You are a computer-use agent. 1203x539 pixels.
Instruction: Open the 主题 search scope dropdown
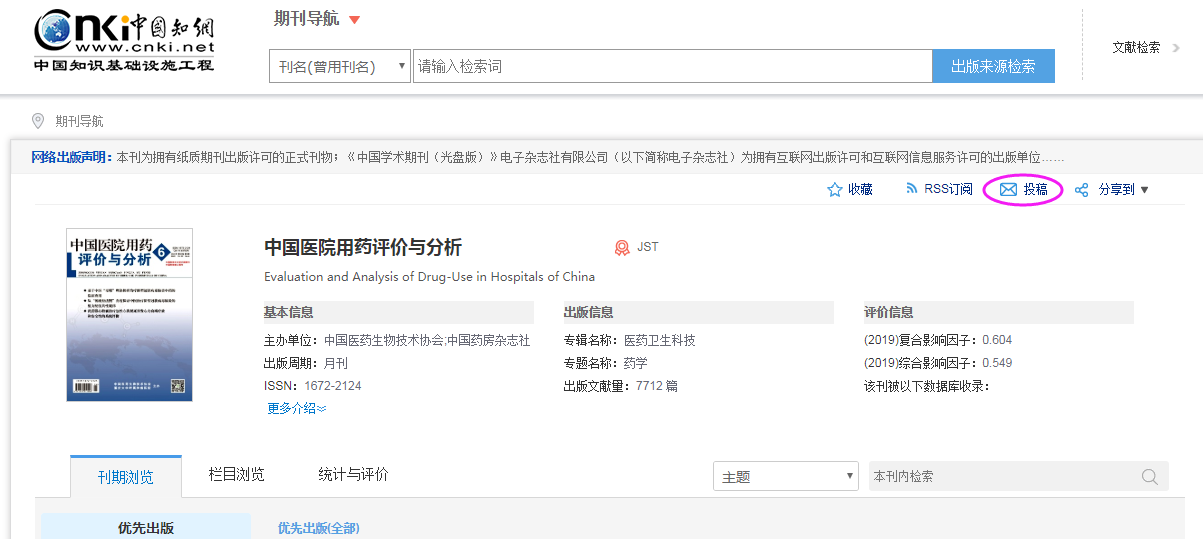coord(786,476)
